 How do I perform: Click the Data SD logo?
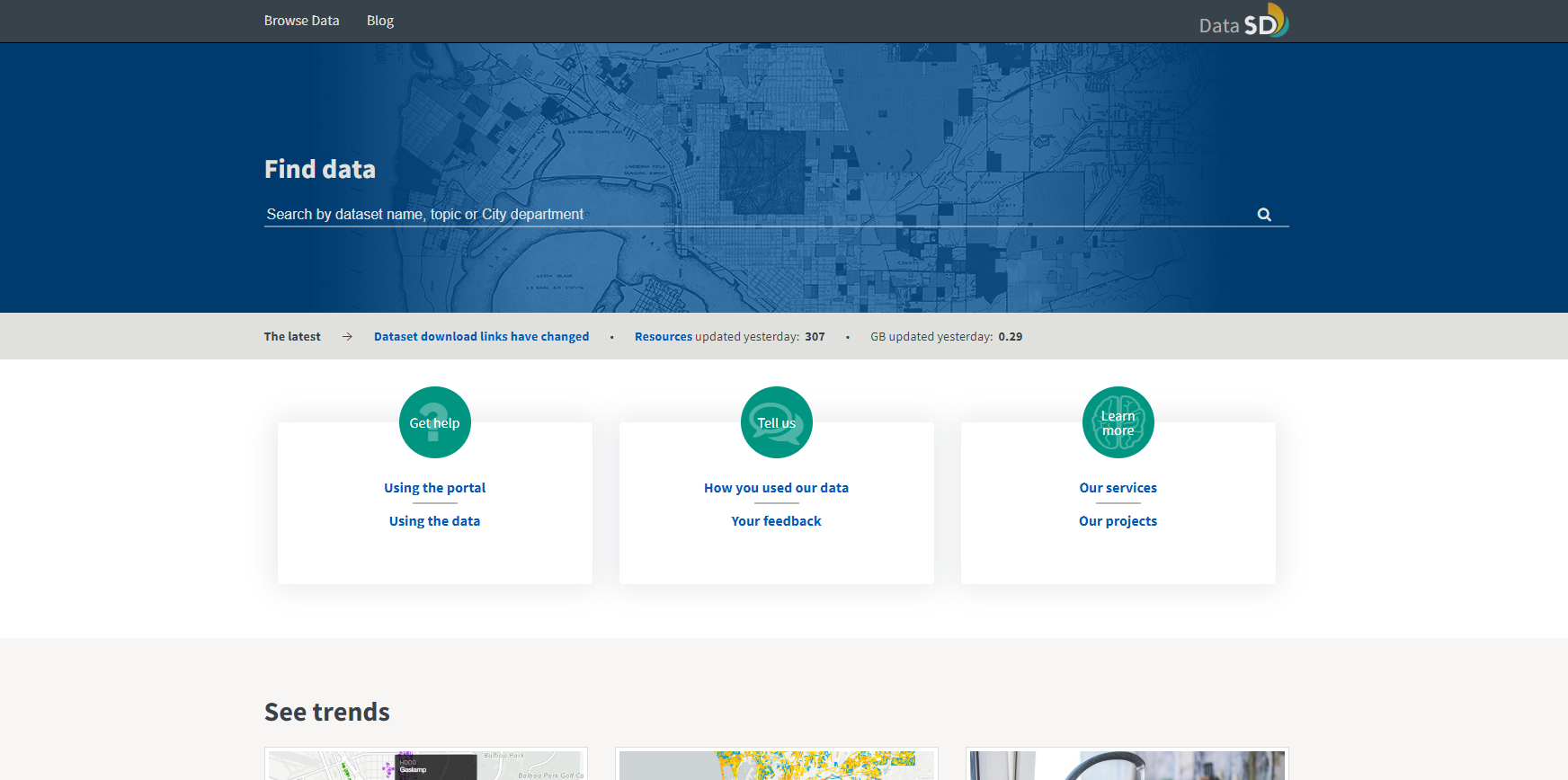(1243, 22)
